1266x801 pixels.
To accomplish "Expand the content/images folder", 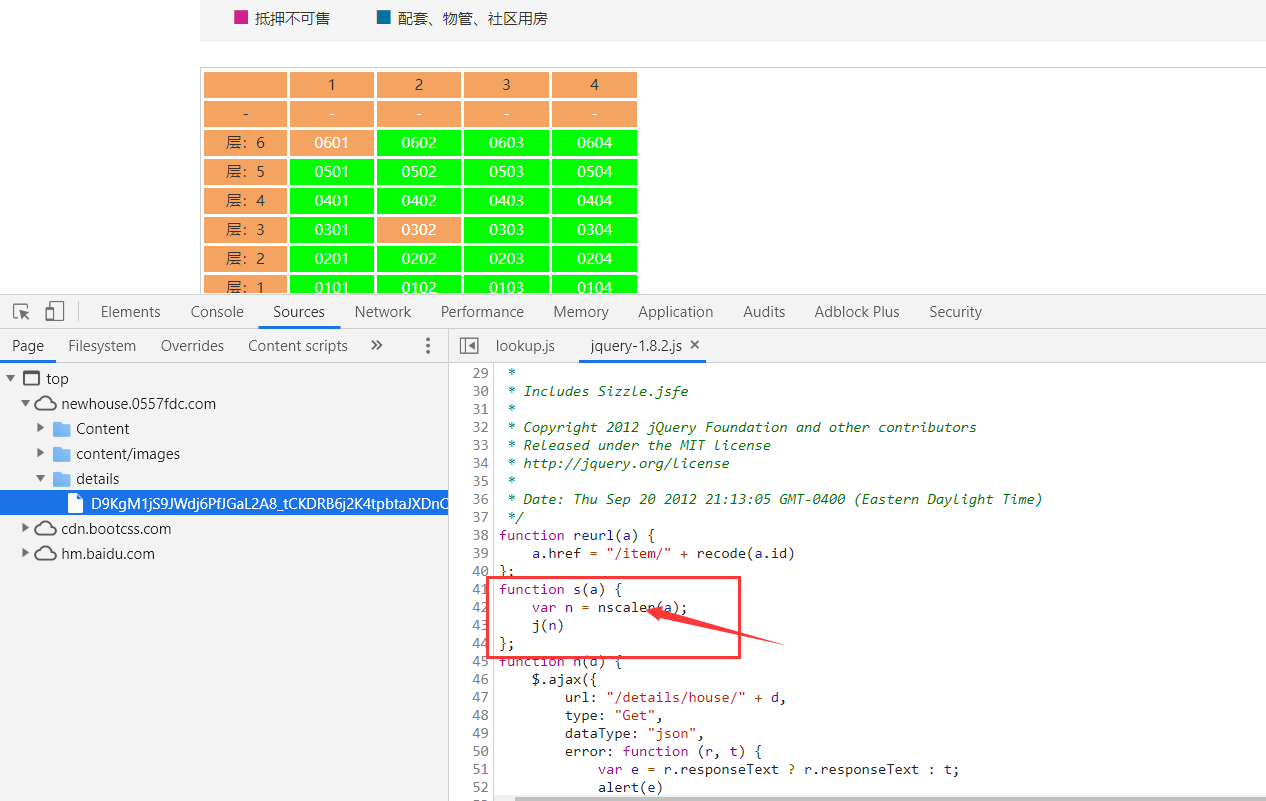I will point(41,454).
